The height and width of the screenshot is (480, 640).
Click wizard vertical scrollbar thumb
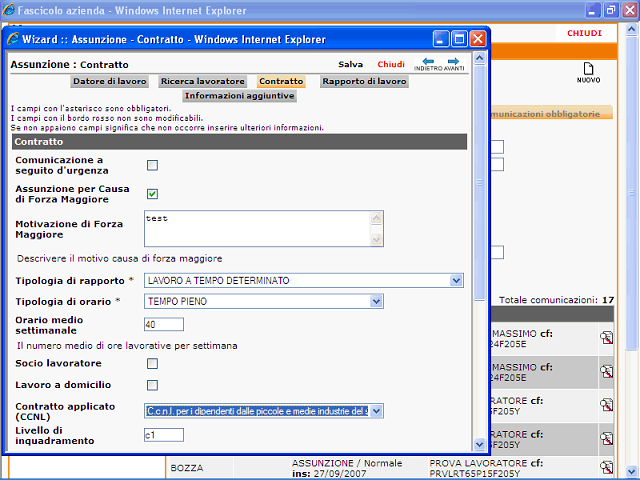480,182
